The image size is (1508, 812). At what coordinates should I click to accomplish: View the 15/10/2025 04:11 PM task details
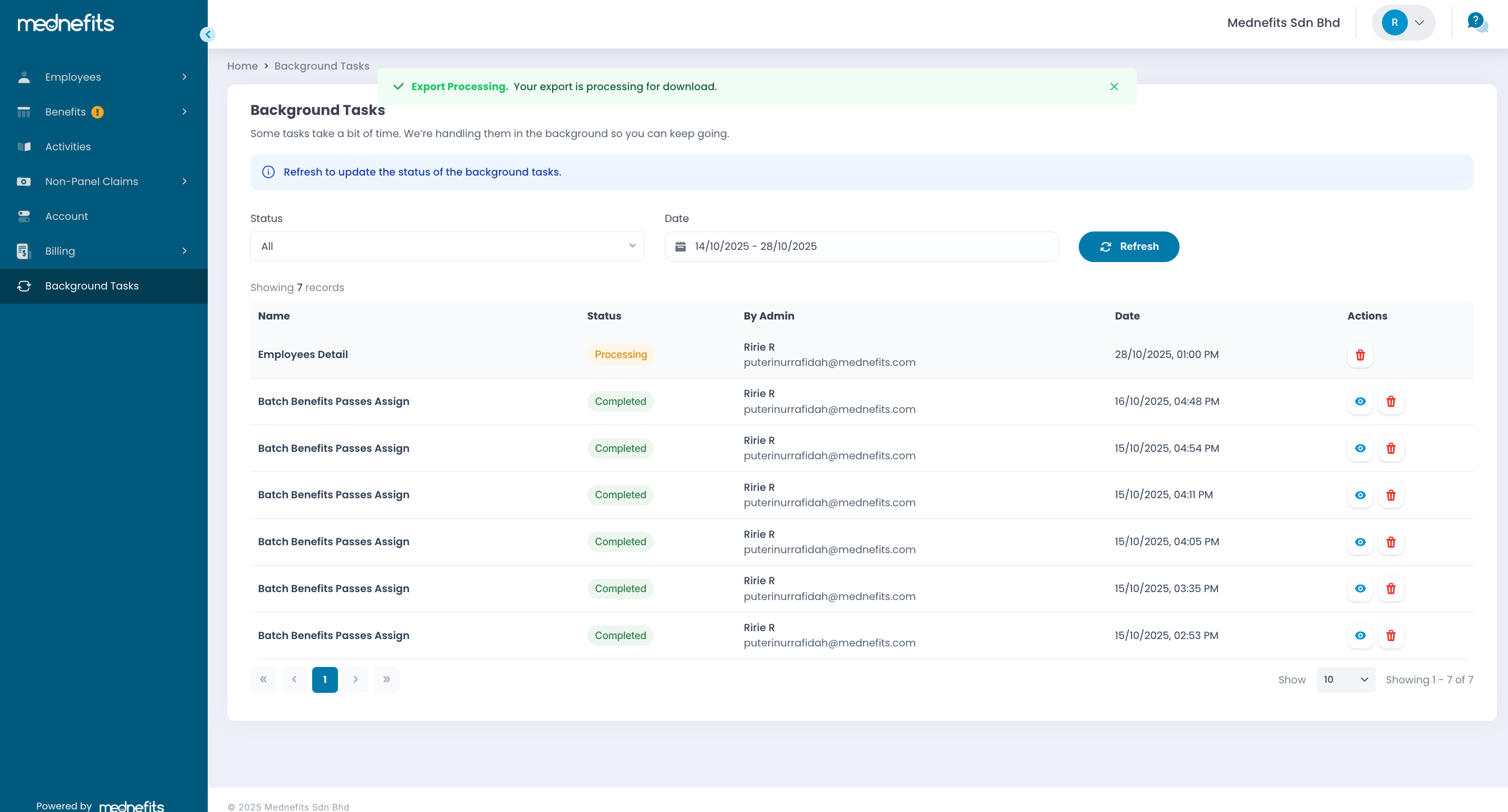point(1360,495)
